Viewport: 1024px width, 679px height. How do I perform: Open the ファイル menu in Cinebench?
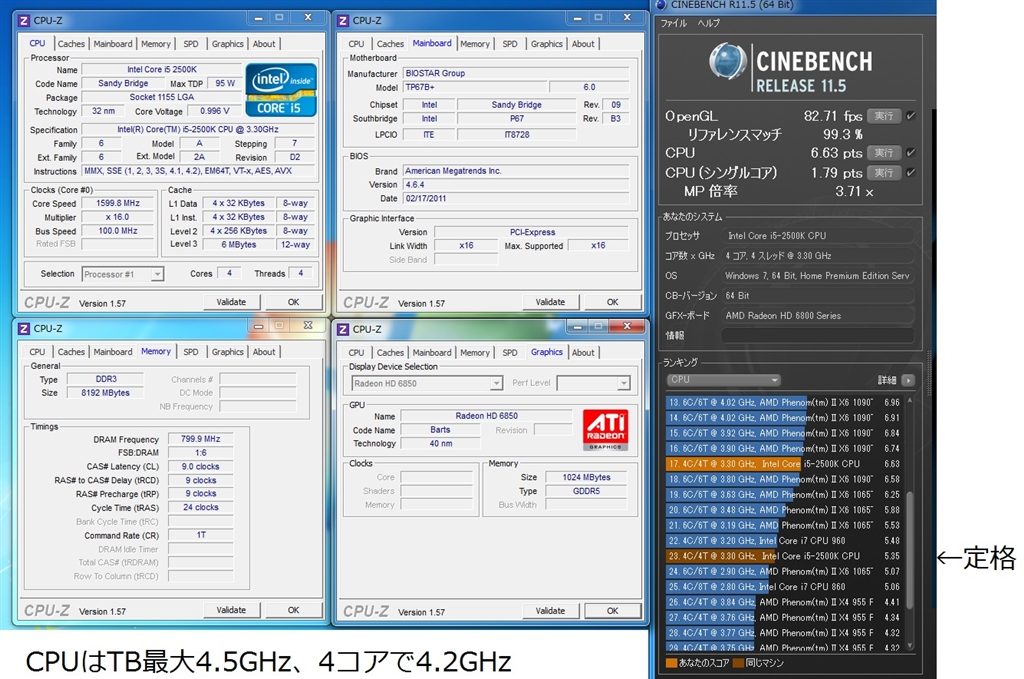coord(673,24)
